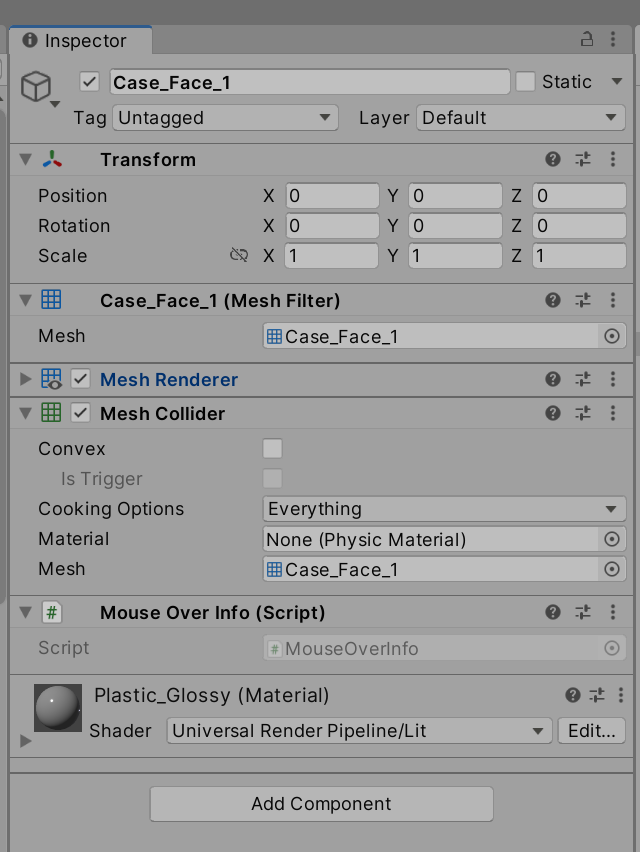Image resolution: width=640 pixels, height=852 pixels.
Task: Click the Mesh Renderer component icon
Action: (x=50, y=380)
